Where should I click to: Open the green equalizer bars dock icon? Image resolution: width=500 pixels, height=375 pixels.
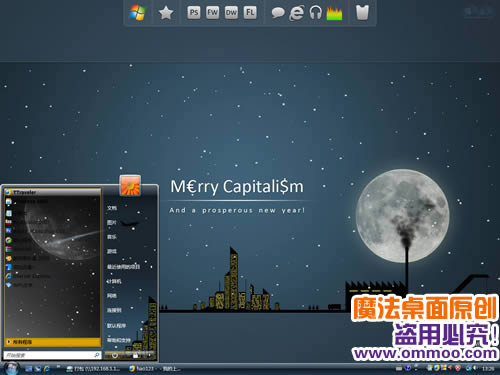click(x=334, y=13)
